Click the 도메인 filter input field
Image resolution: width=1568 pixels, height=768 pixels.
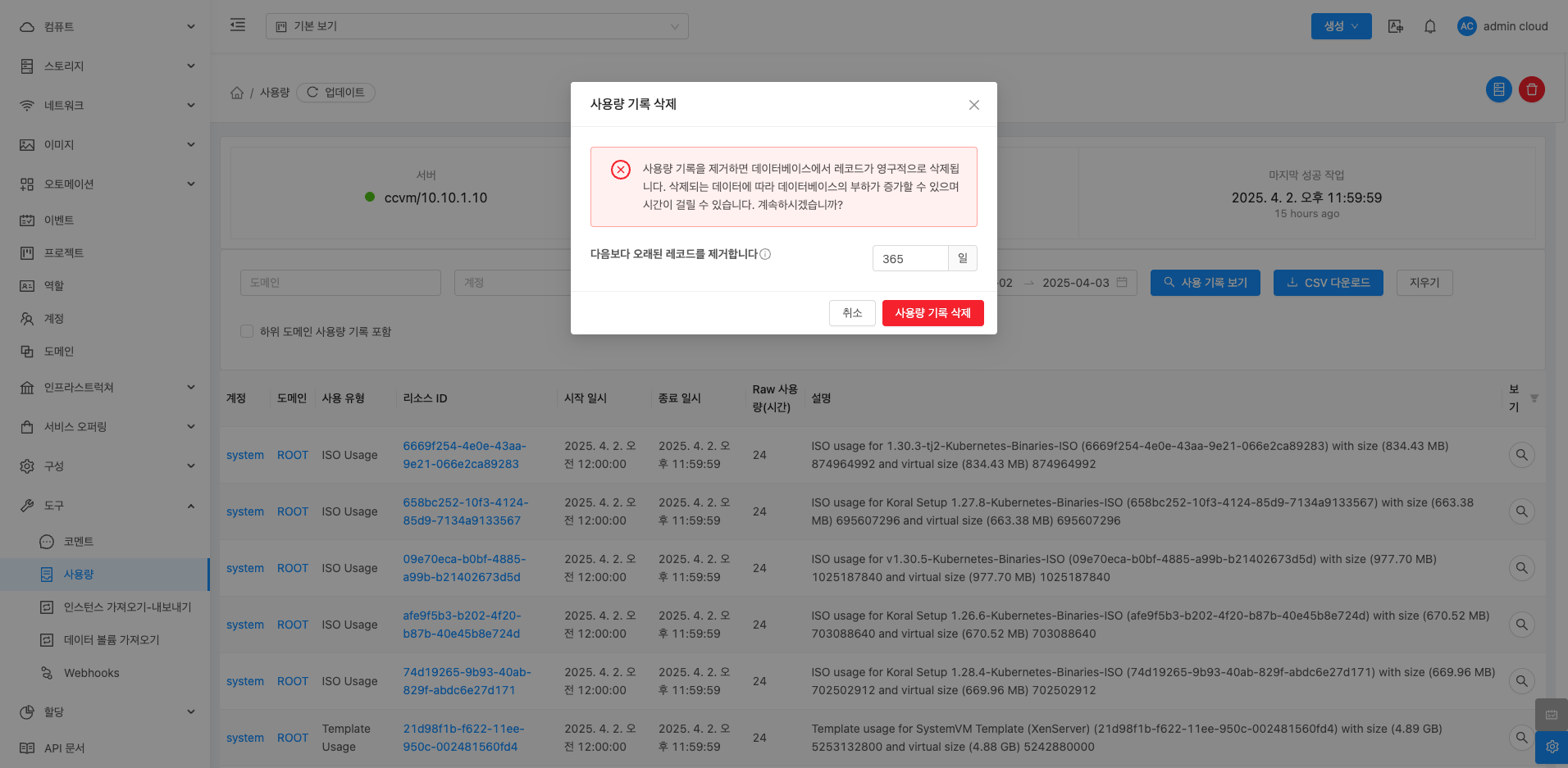click(x=340, y=283)
